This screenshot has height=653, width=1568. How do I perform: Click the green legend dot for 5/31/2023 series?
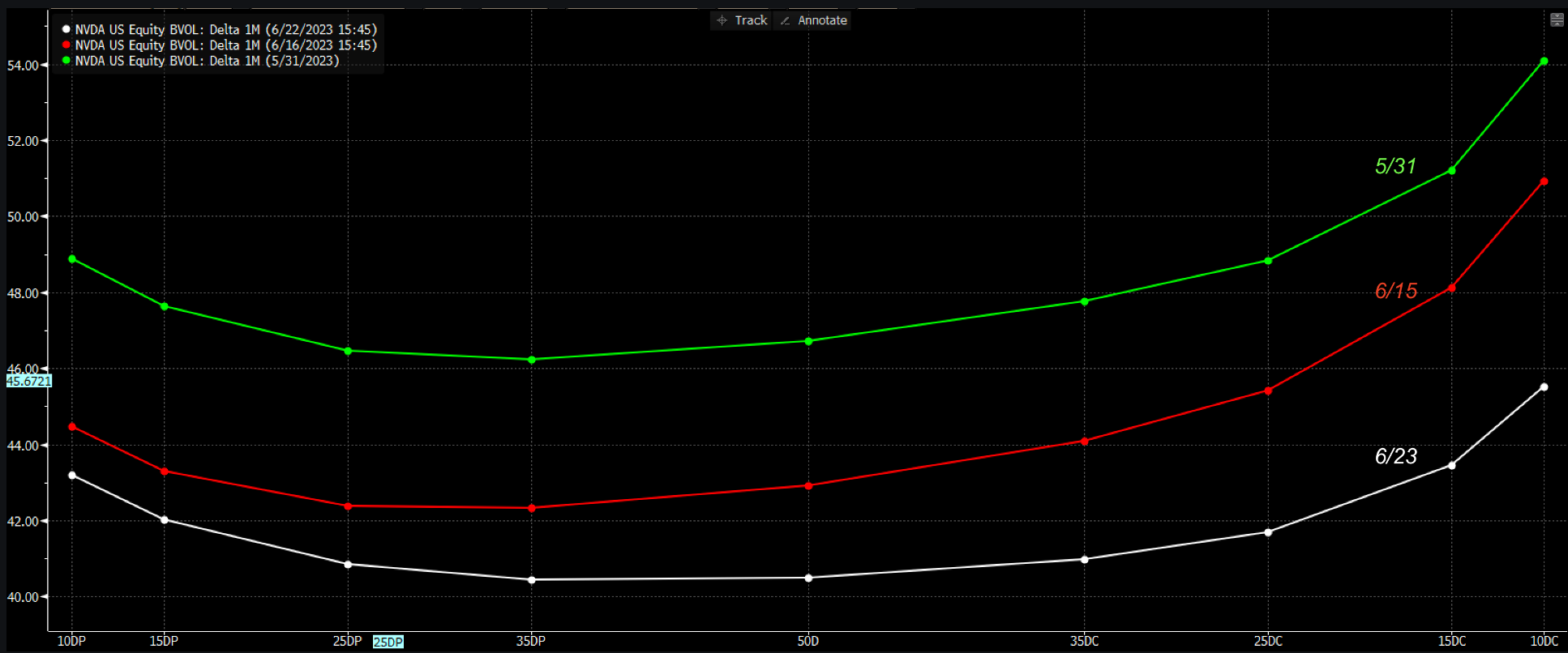(x=66, y=60)
